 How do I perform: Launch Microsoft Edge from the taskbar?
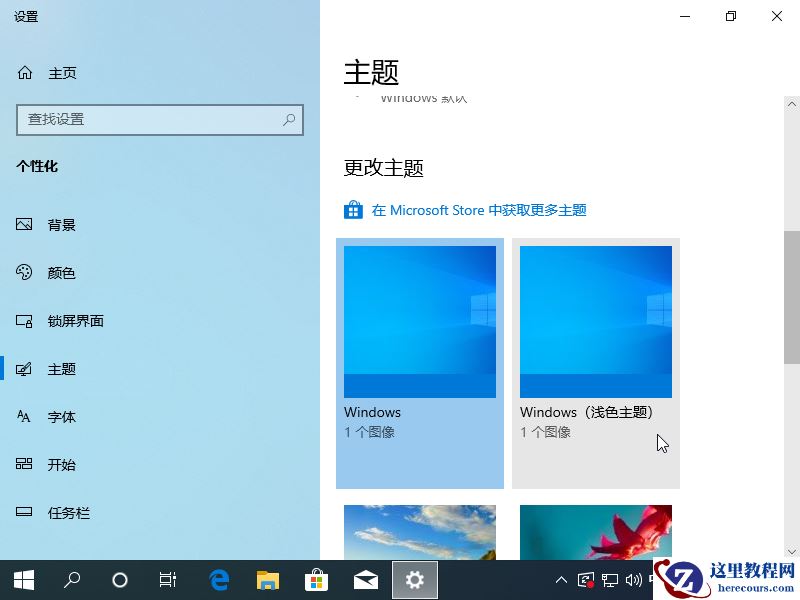[219, 579]
